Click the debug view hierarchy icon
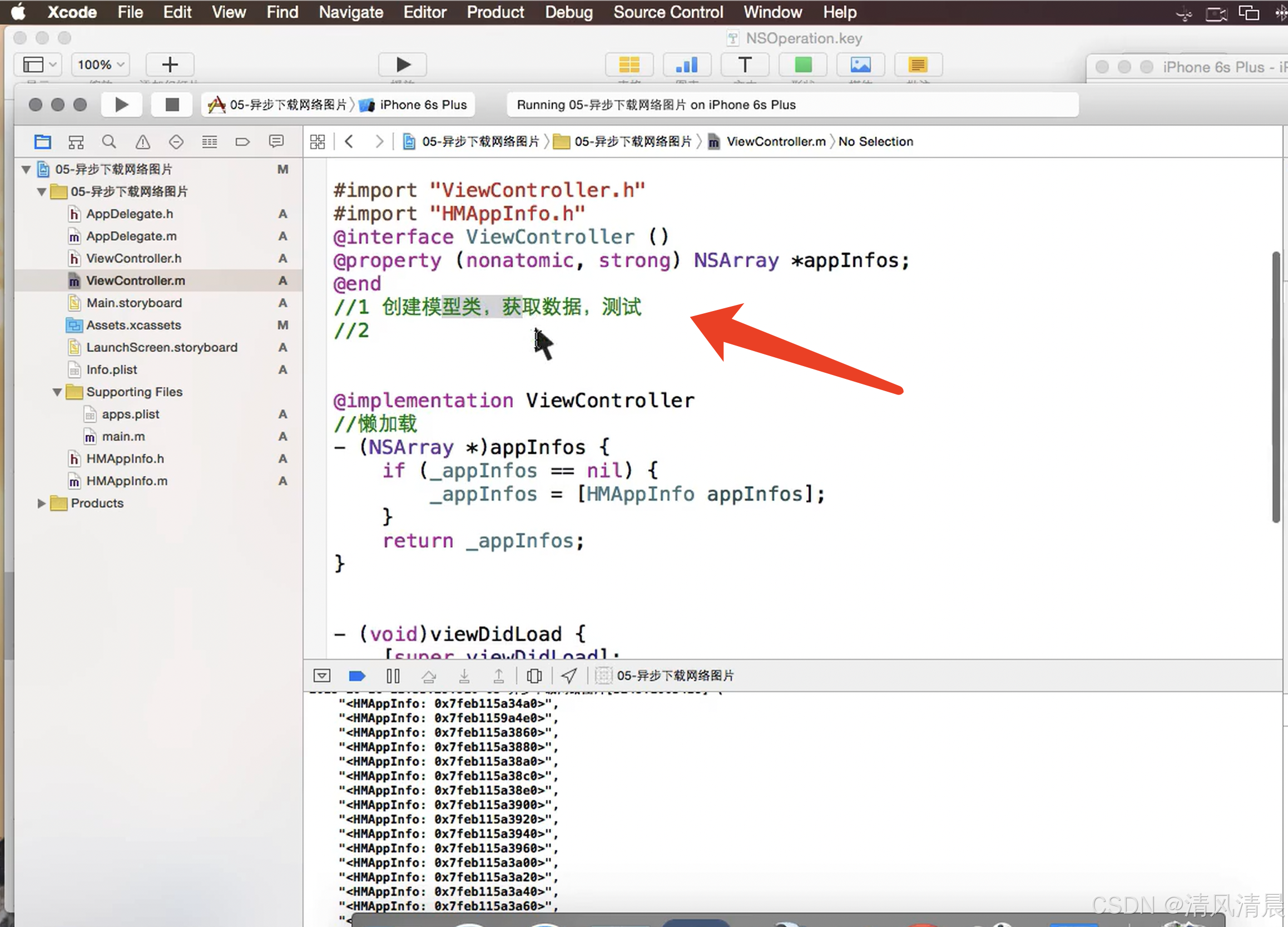The width and height of the screenshot is (1288, 927). click(x=534, y=675)
